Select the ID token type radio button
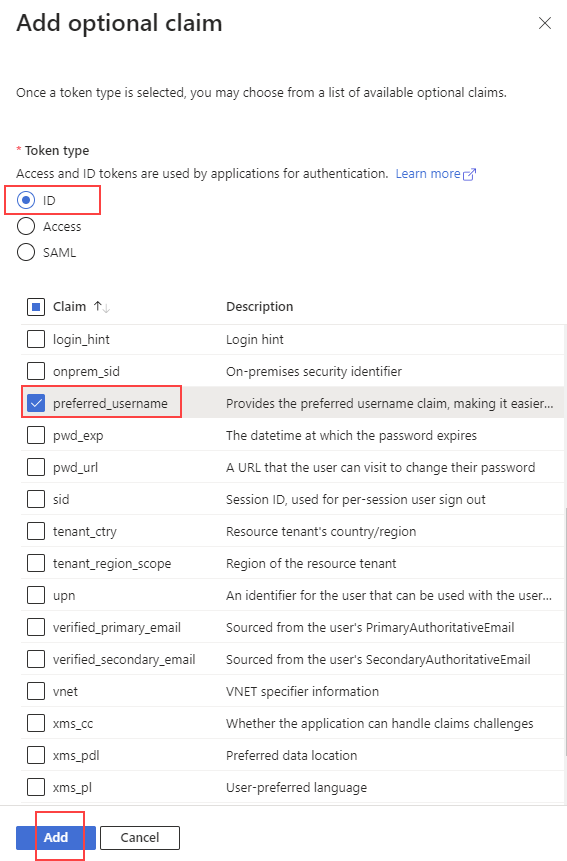The width and height of the screenshot is (567, 861). 26,200
